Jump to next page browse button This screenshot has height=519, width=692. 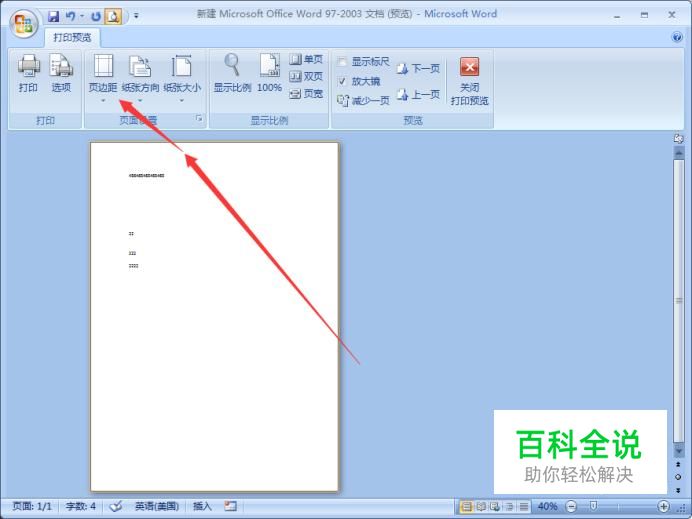tap(678, 490)
